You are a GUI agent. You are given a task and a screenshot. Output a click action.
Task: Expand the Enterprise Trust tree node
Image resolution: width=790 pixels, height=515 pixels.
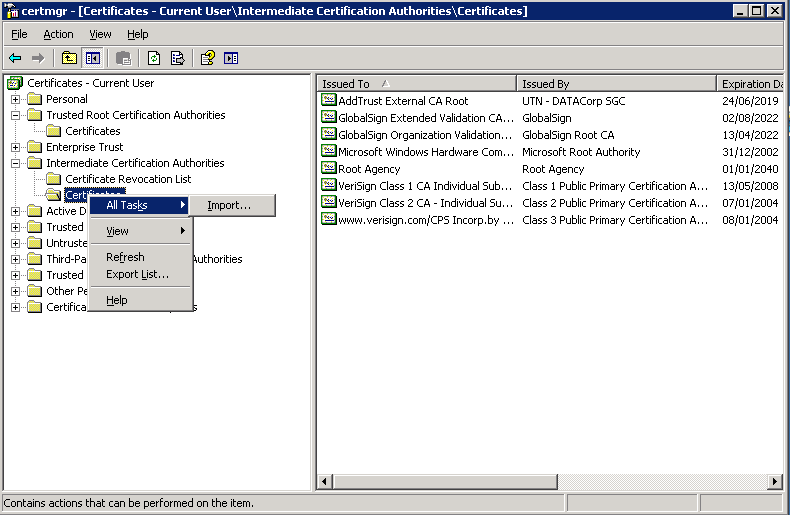16,147
